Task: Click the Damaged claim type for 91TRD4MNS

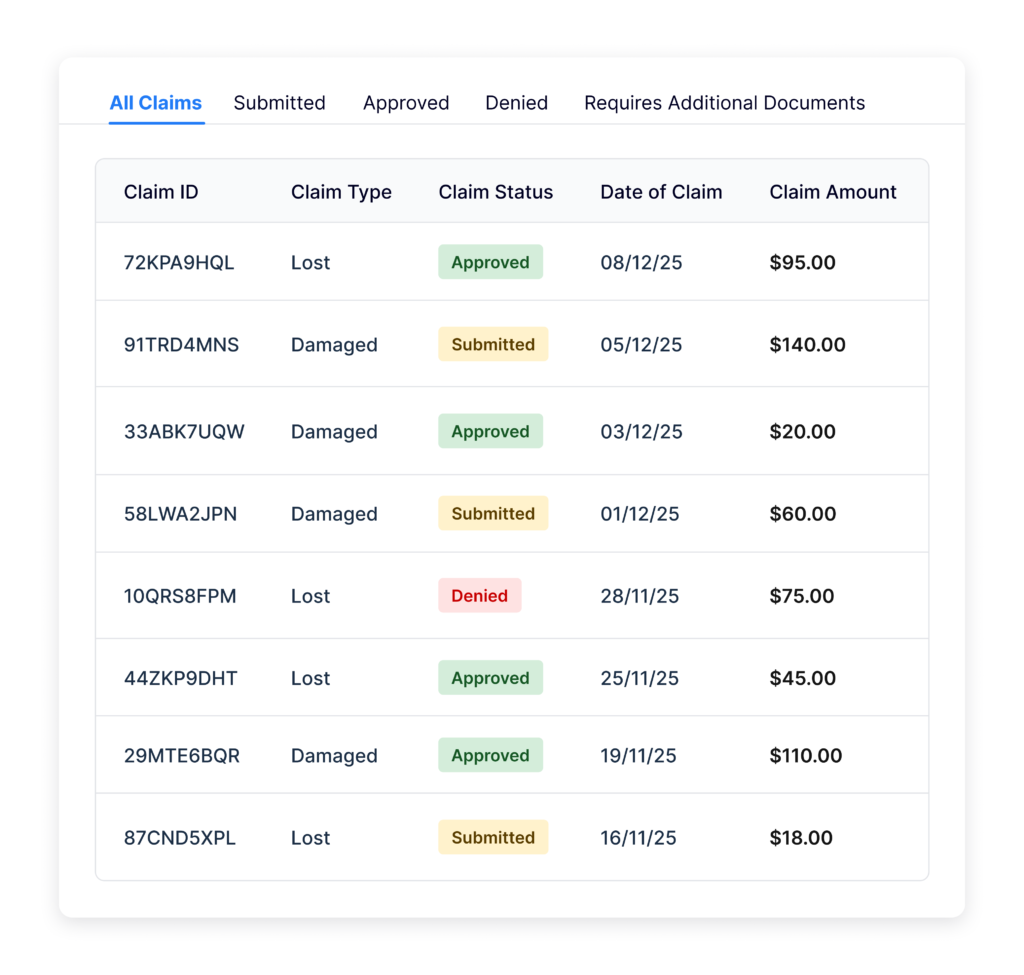Action: tap(334, 344)
